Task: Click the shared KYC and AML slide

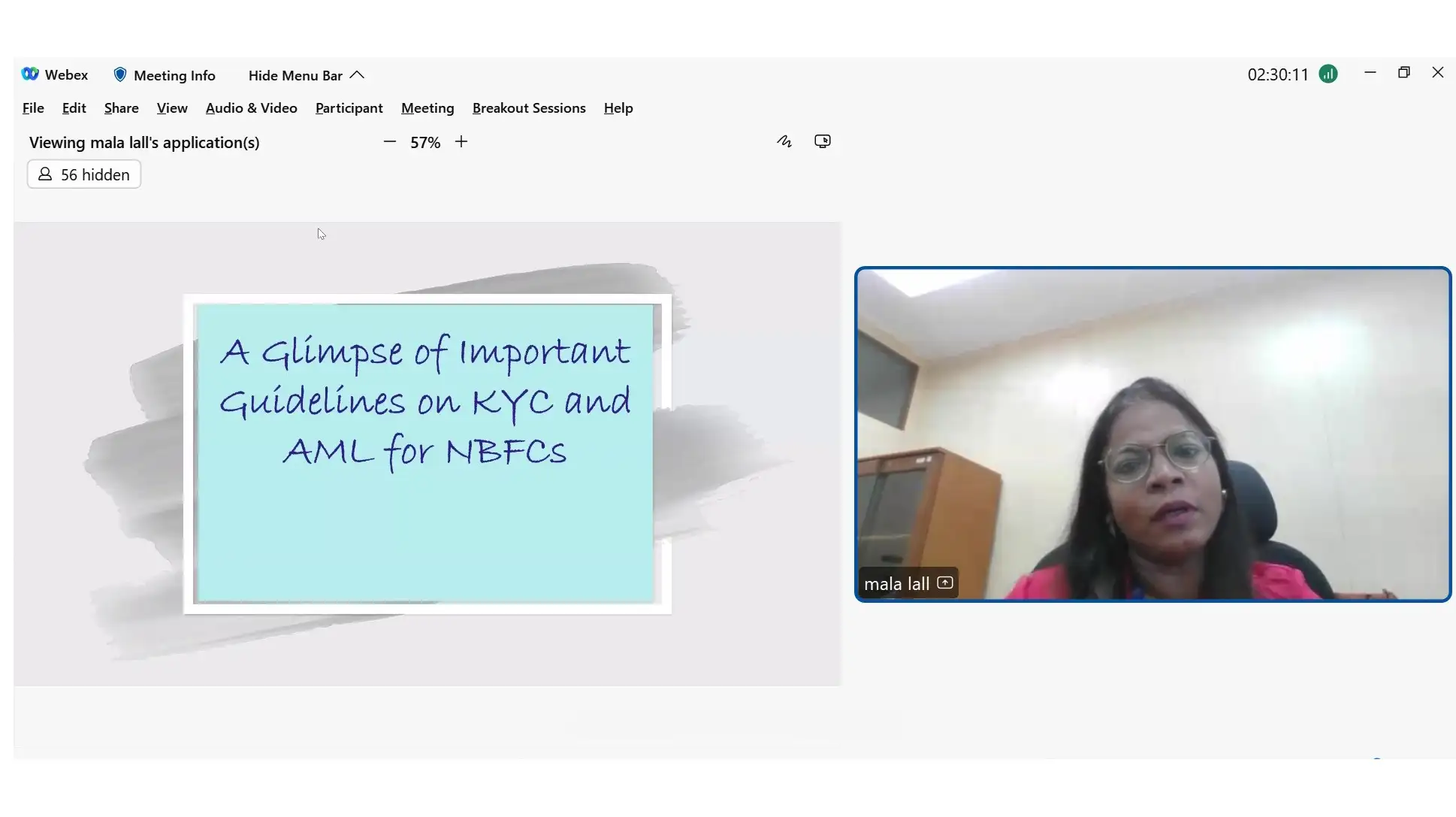Action: [427, 454]
